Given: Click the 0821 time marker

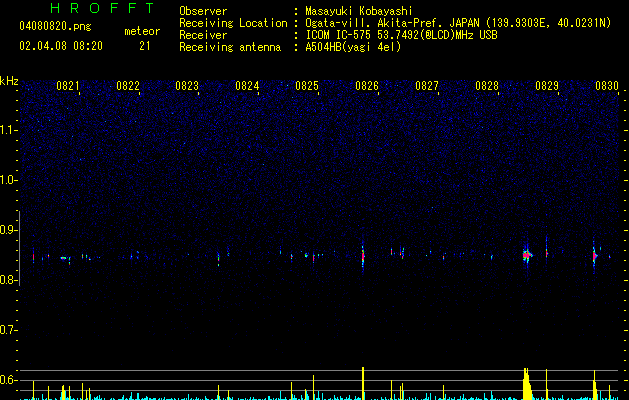Looking at the screenshot, I should click(67, 86).
